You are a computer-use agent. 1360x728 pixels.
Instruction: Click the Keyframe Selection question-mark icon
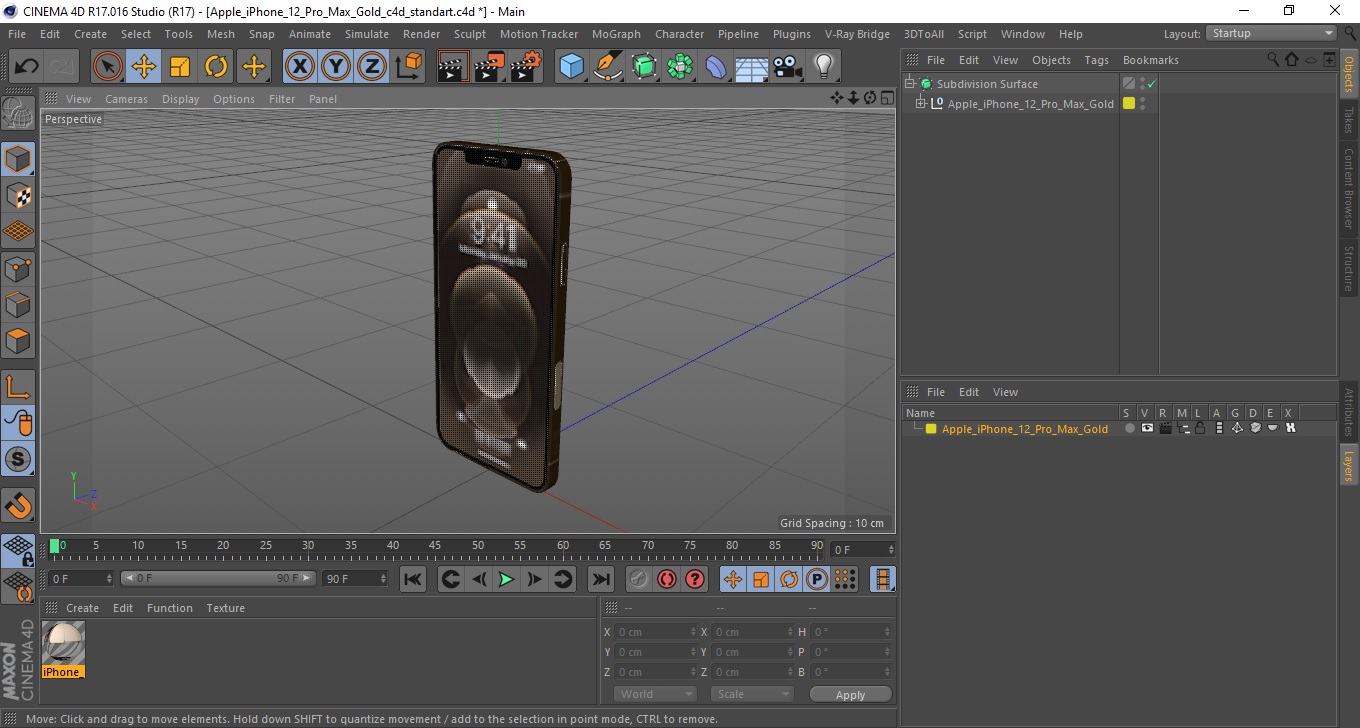695,579
